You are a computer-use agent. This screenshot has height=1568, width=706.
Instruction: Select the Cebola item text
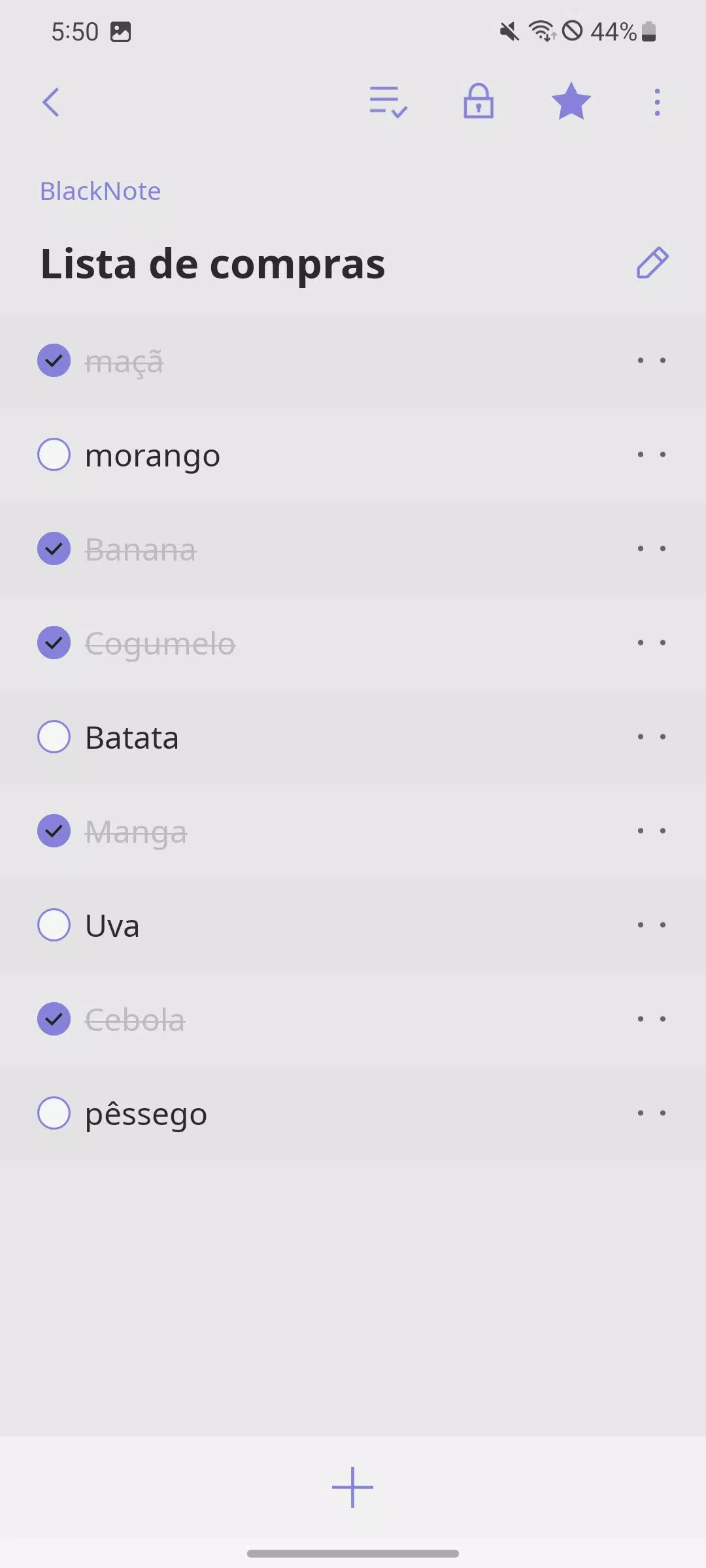tap(135, 1020)
